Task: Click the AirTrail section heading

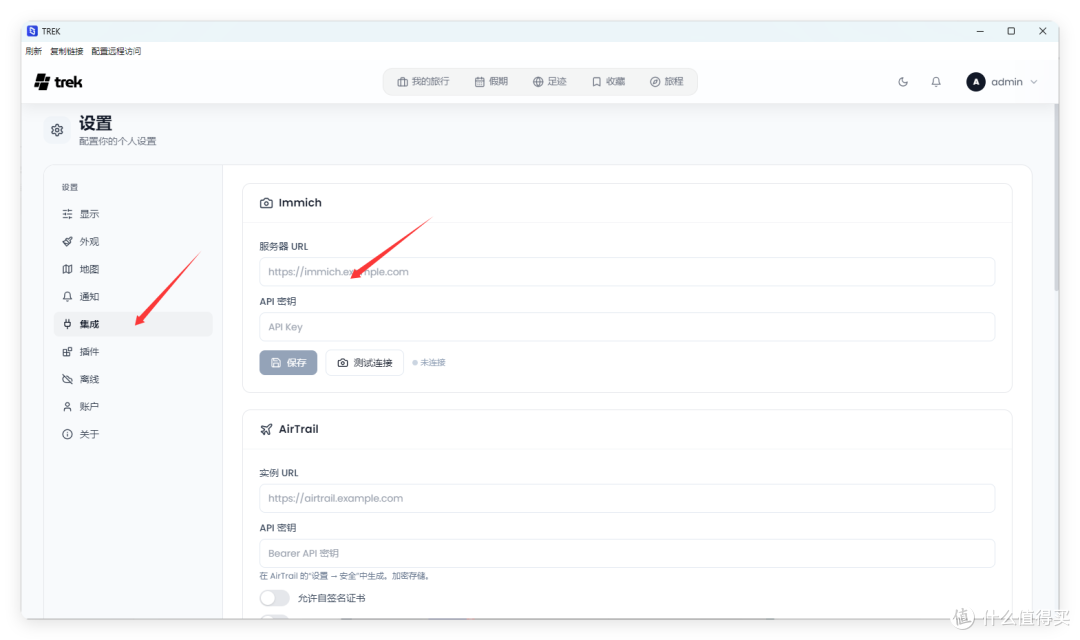Action: 298,429
